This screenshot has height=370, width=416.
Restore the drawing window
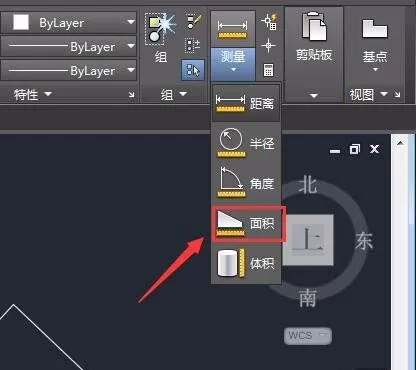tap(355, 149)
